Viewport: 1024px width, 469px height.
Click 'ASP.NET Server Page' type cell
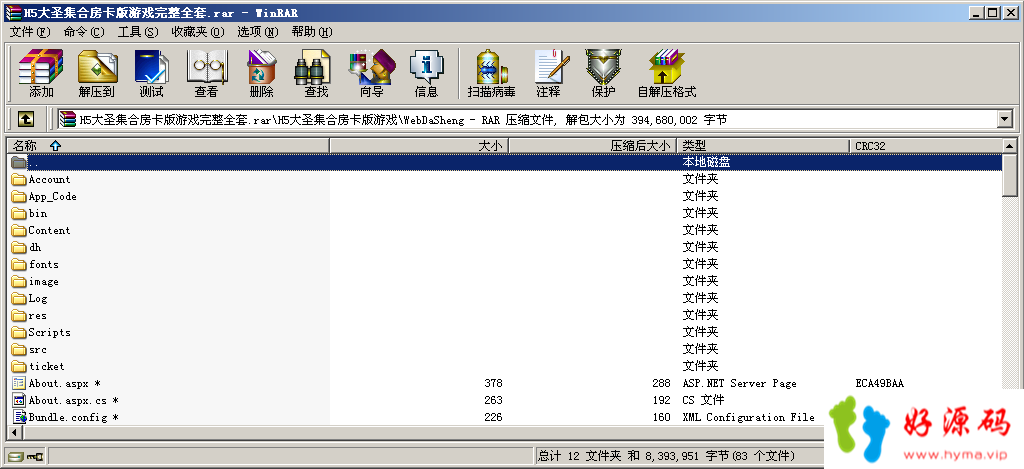click(x=739, y=383)
